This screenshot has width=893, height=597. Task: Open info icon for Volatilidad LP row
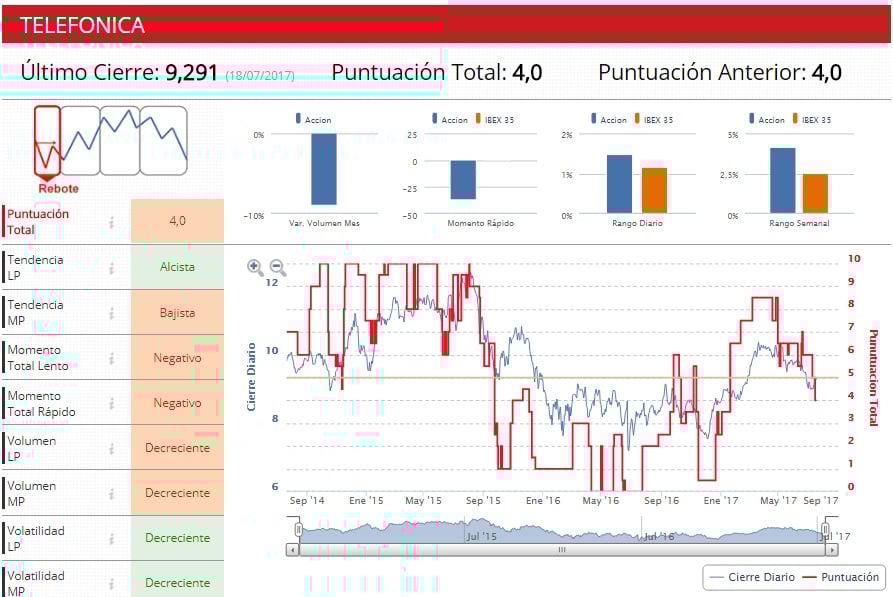tap(112, 538)
